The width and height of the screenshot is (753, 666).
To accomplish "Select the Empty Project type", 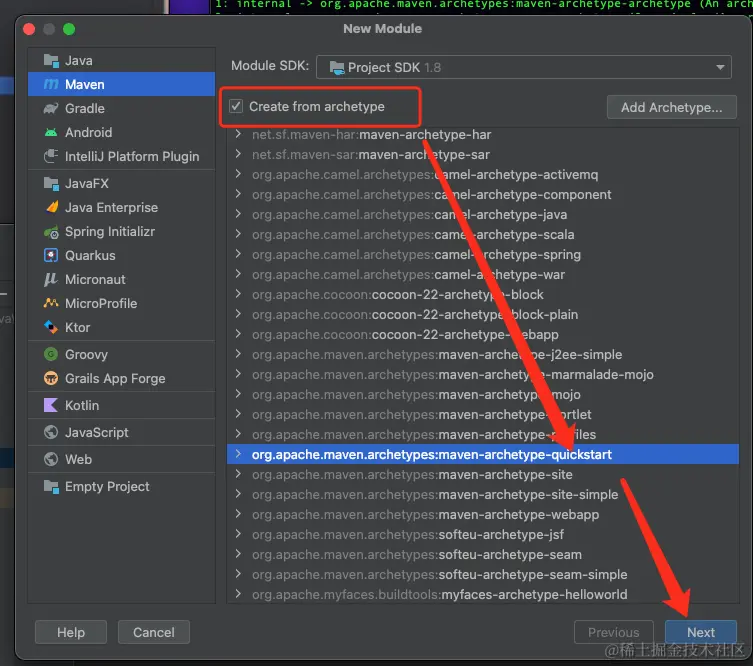I will point(121,486).
